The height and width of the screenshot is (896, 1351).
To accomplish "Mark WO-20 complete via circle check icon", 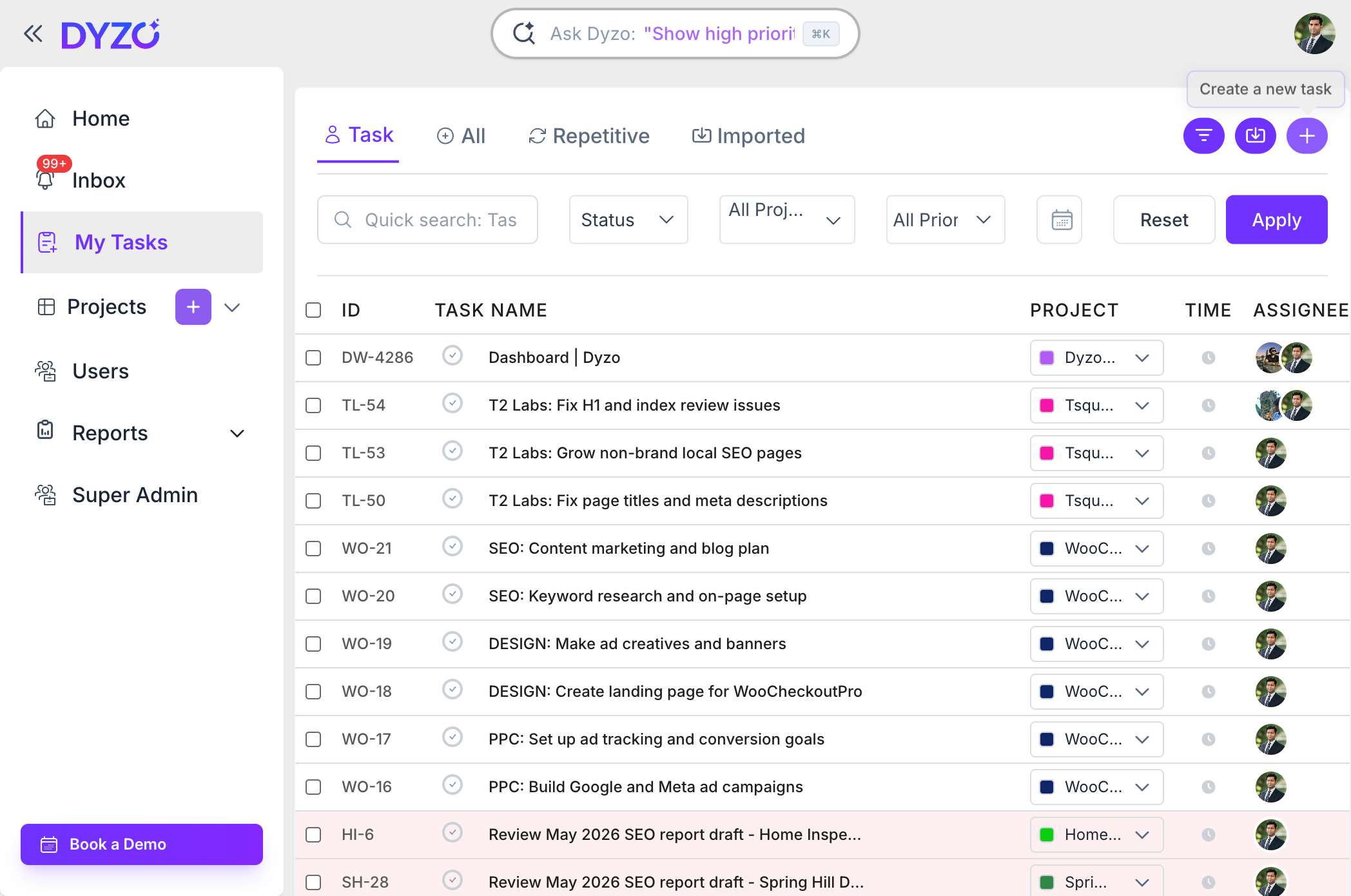I will pyautogui.click(x=452, y=594).
